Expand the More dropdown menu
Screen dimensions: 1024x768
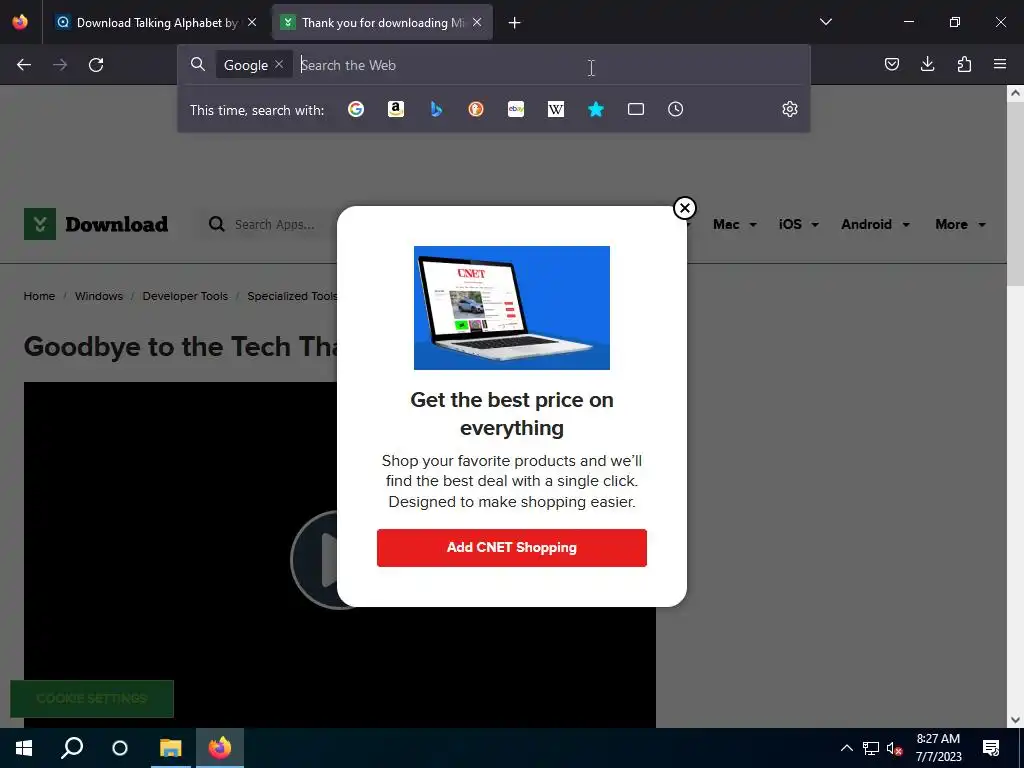coord(960,225)
